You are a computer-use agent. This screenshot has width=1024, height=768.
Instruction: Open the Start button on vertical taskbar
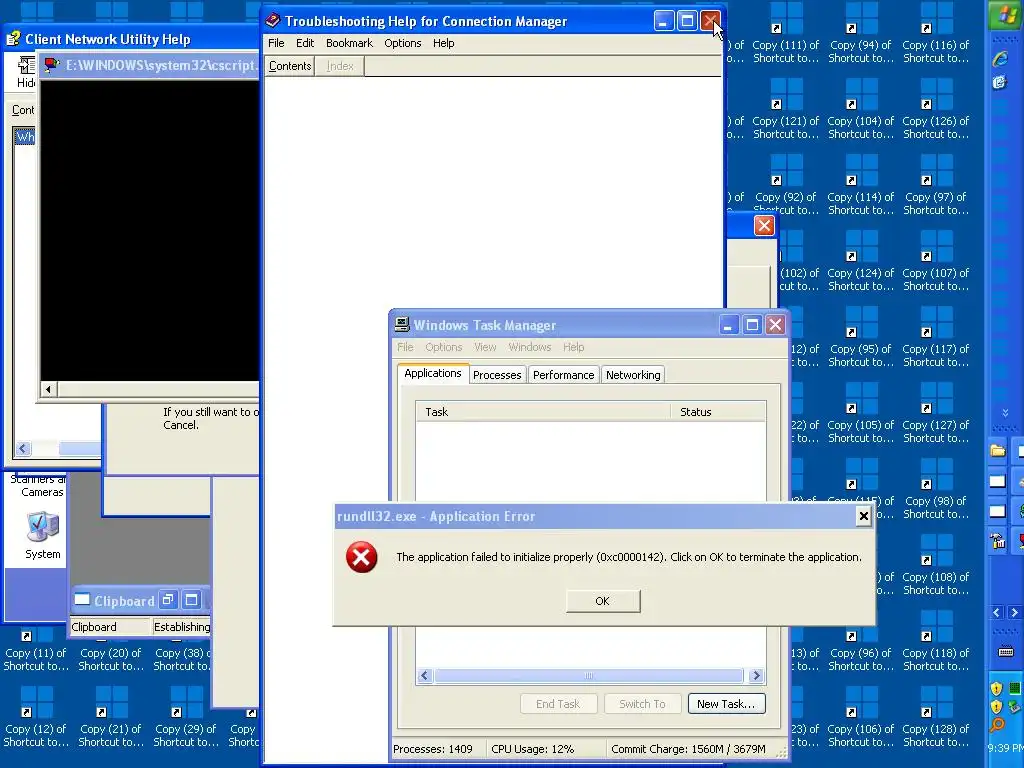(x=1006, y=14)
